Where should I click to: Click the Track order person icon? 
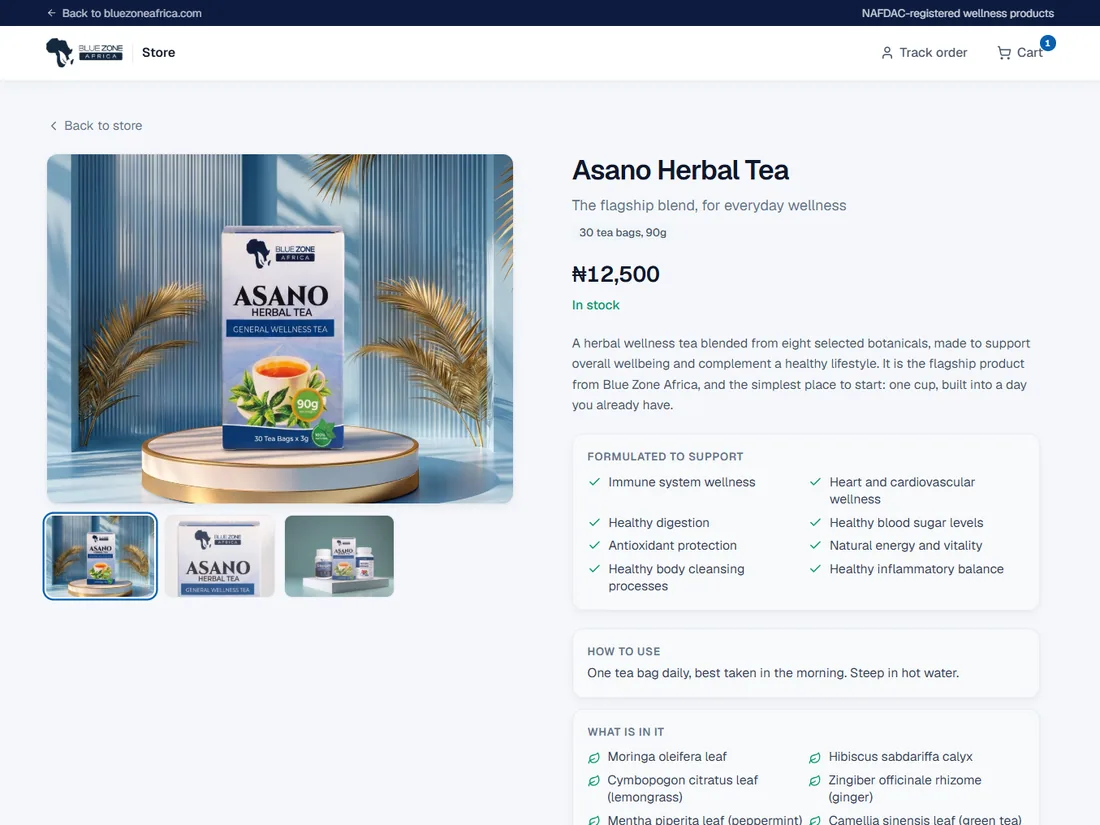click(x=887, y=53)
